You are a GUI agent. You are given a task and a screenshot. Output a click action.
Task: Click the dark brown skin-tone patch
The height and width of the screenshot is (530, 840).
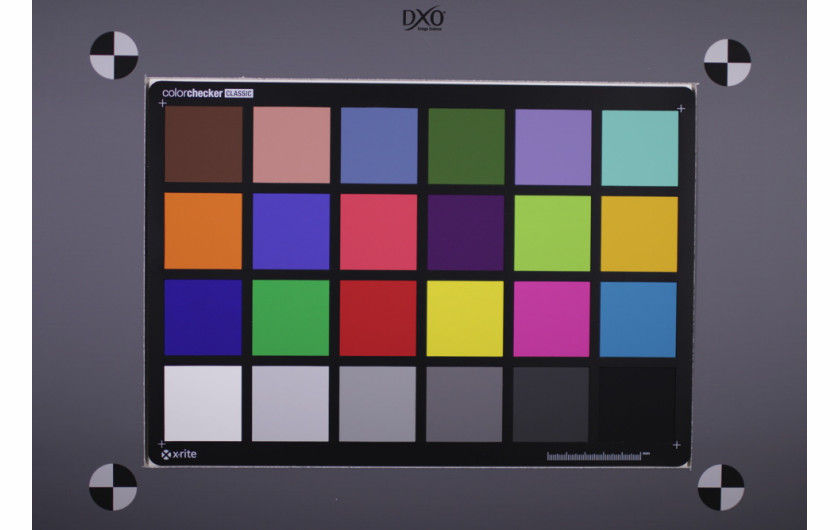coord(203,144)
